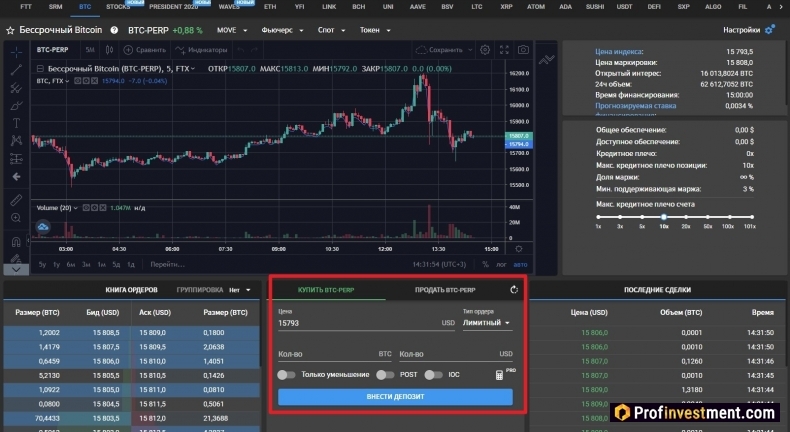
Task: Click the back arrow in chart sidebar
Action: 16,176
